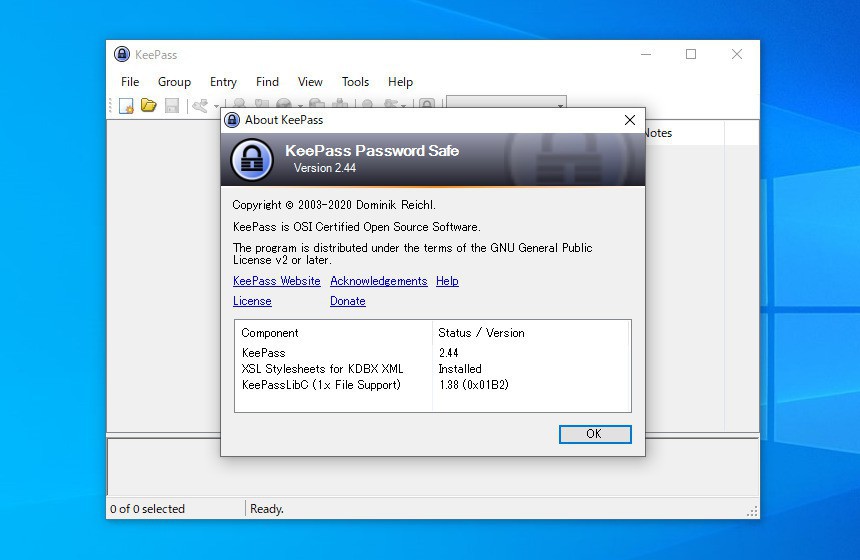Screen dimensions: 860x560
Task: Click the large padlock logo in the banner
Action: point(252,160)
